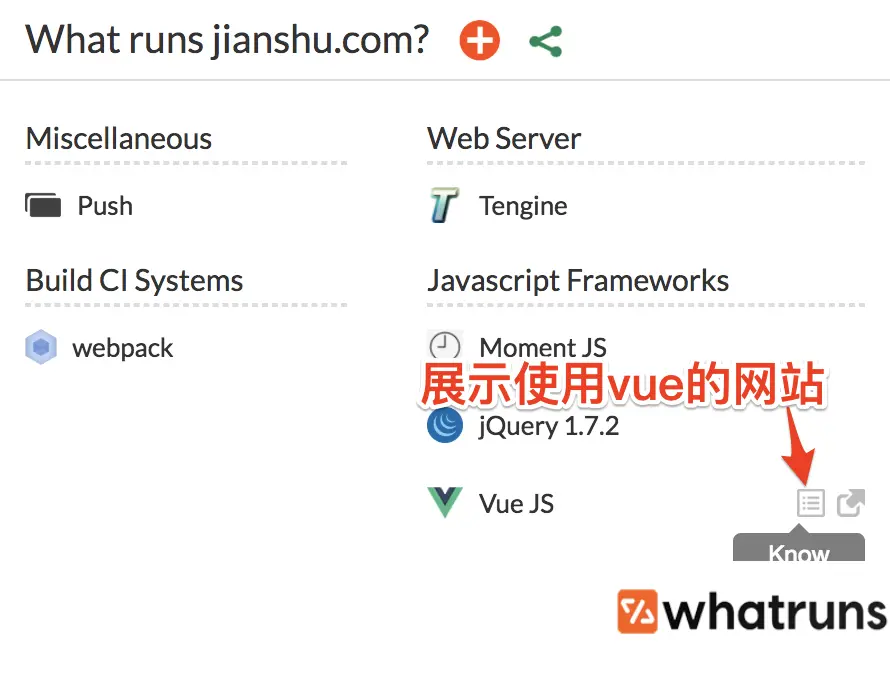Viewport: 890px width, 678px height.
Task: Click the Build CI Systems heading
Action: (x=135, y=281)
